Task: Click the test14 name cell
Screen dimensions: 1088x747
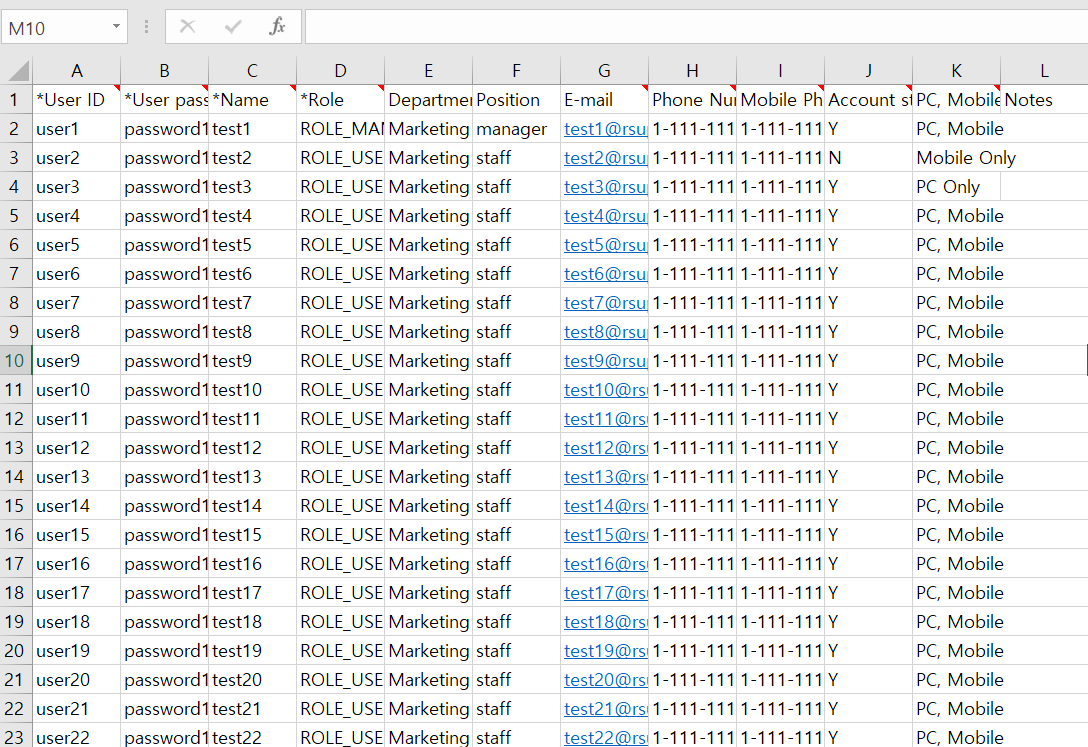Action: [x=253, y=506]
